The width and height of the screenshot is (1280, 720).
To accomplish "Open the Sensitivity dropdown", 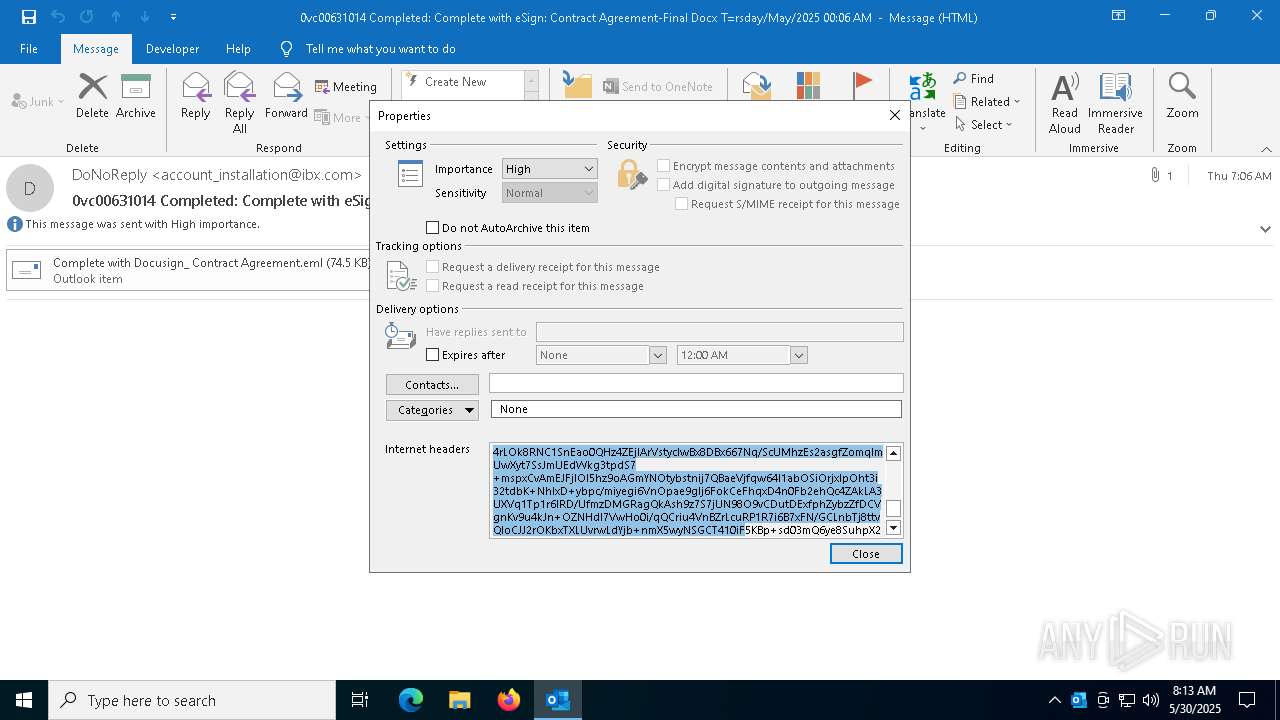I will pos(549,193).
